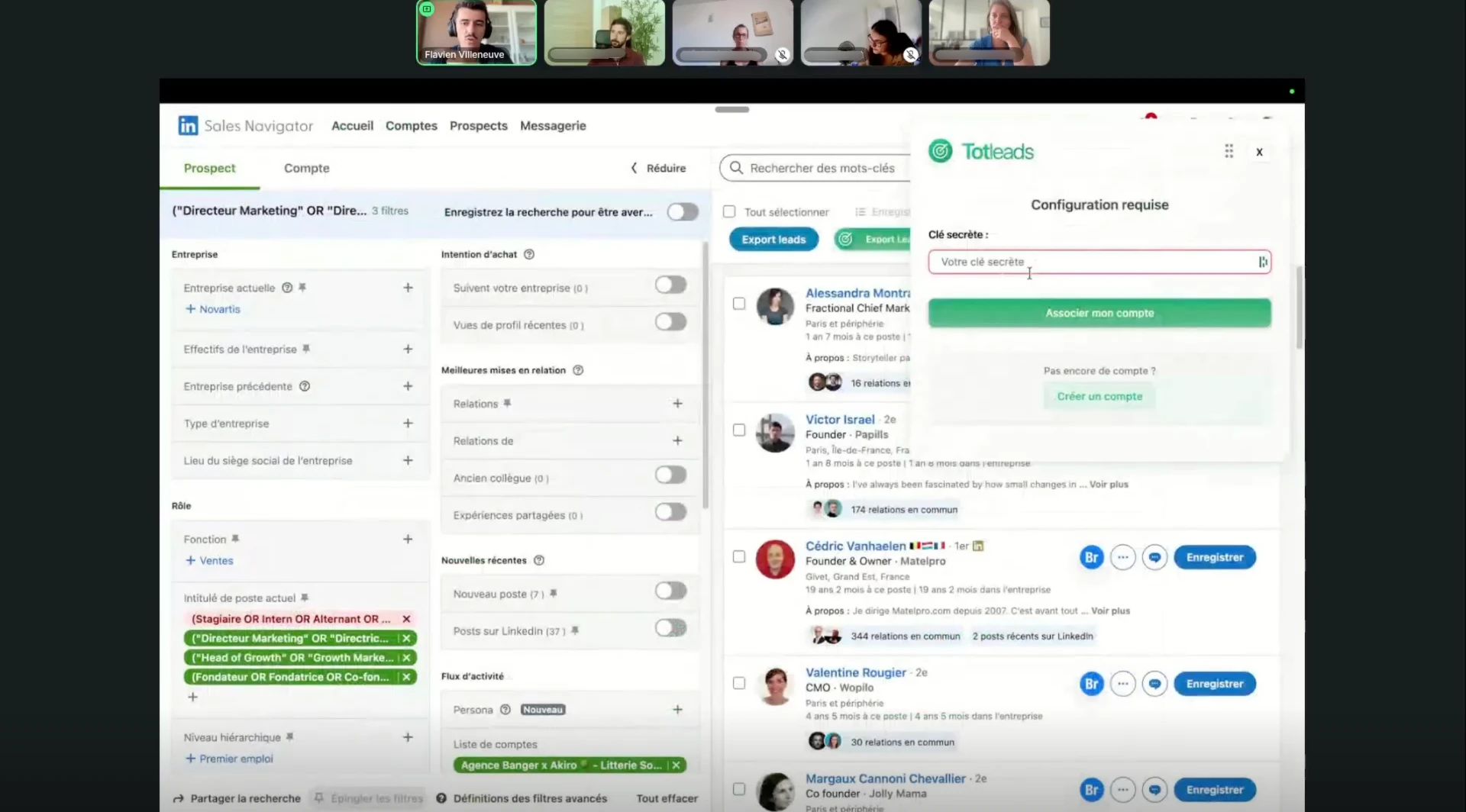Click the password manager icon in secret key field
This screenshot has width=1466, height=812.
[1263, 262]
